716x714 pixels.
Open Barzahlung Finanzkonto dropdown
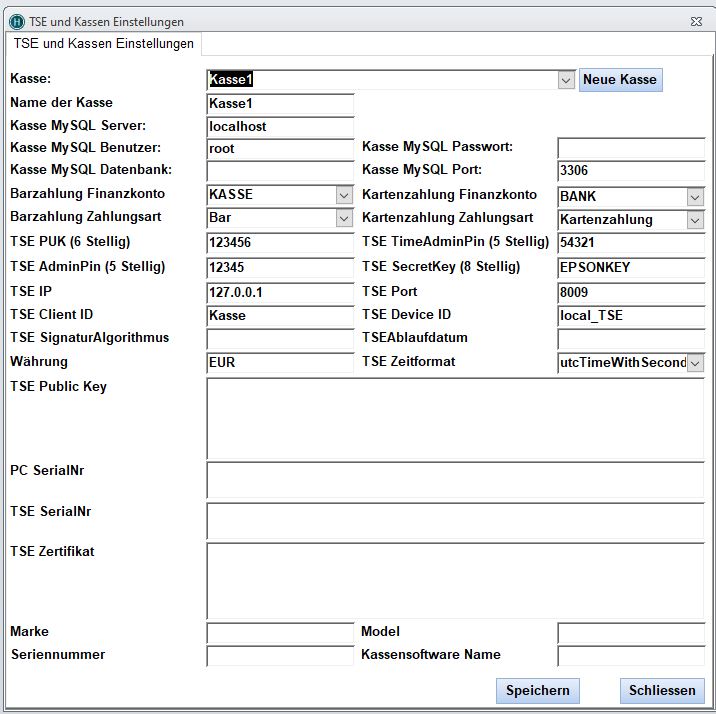coord(344,195)
